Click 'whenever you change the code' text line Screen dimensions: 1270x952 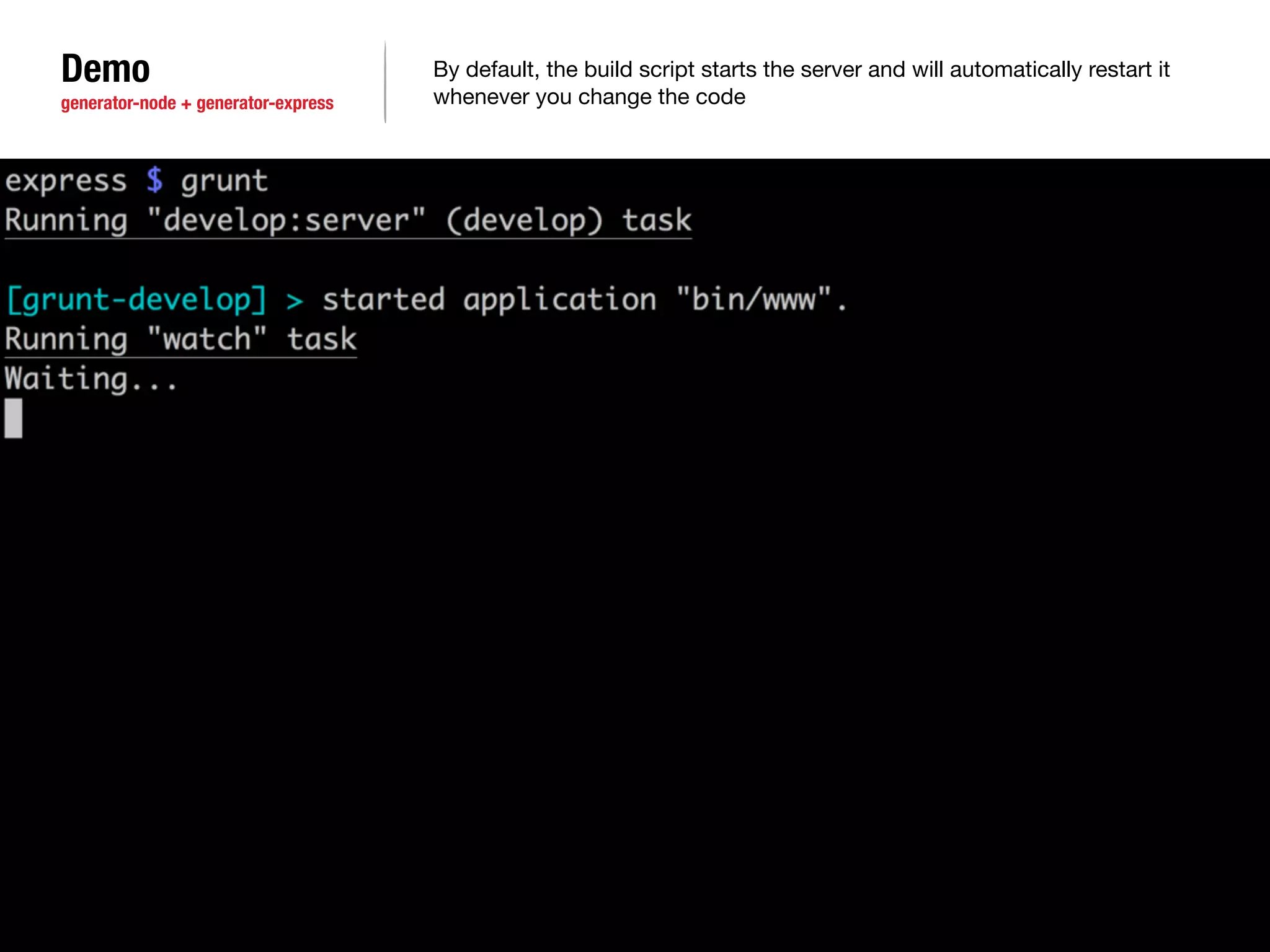point(588,97)
